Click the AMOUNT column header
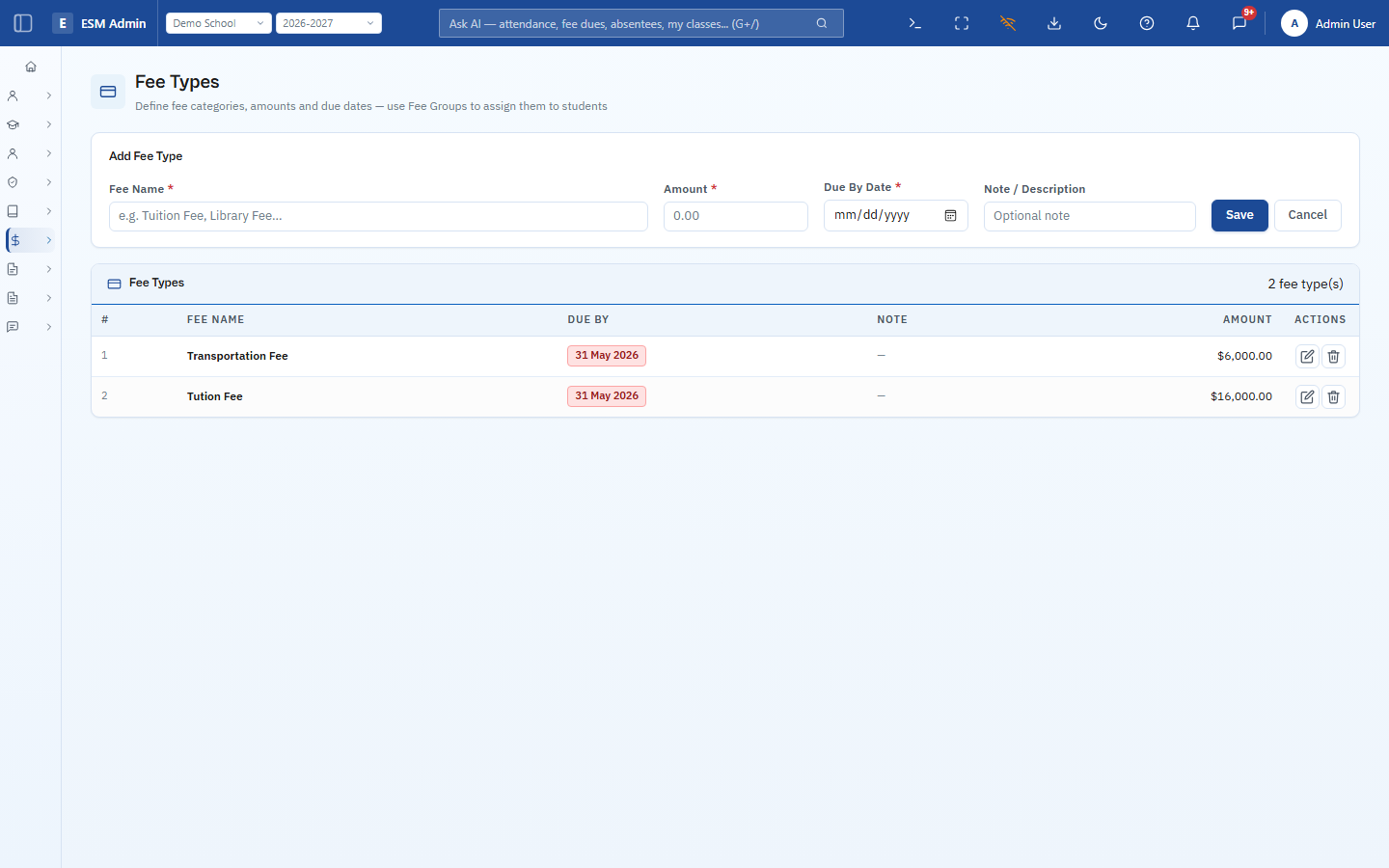 pos(1247,319)
